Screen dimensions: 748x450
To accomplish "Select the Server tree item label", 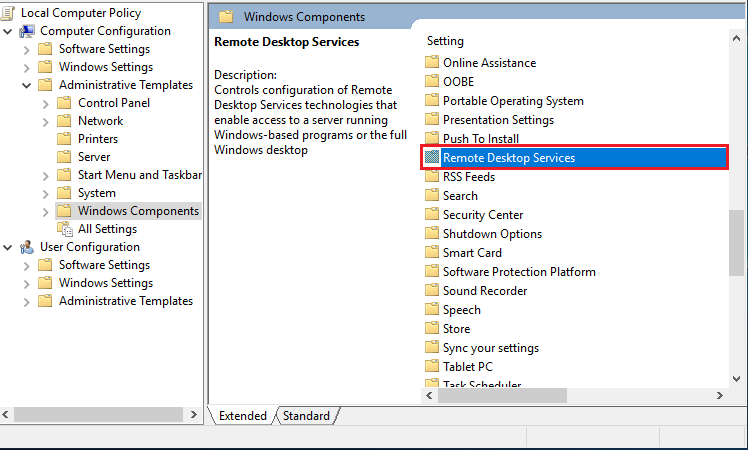I will tap(94, 157).
